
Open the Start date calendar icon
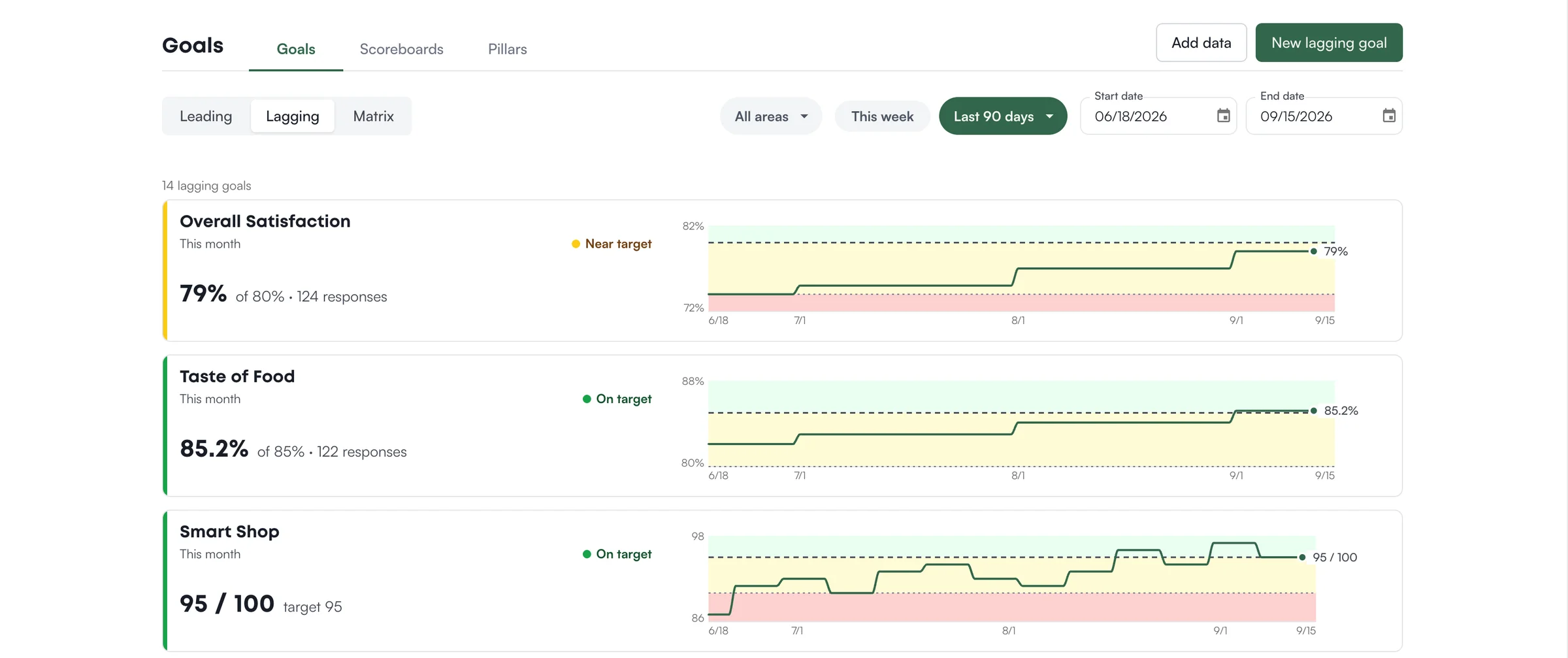[x=1223, y=116]
